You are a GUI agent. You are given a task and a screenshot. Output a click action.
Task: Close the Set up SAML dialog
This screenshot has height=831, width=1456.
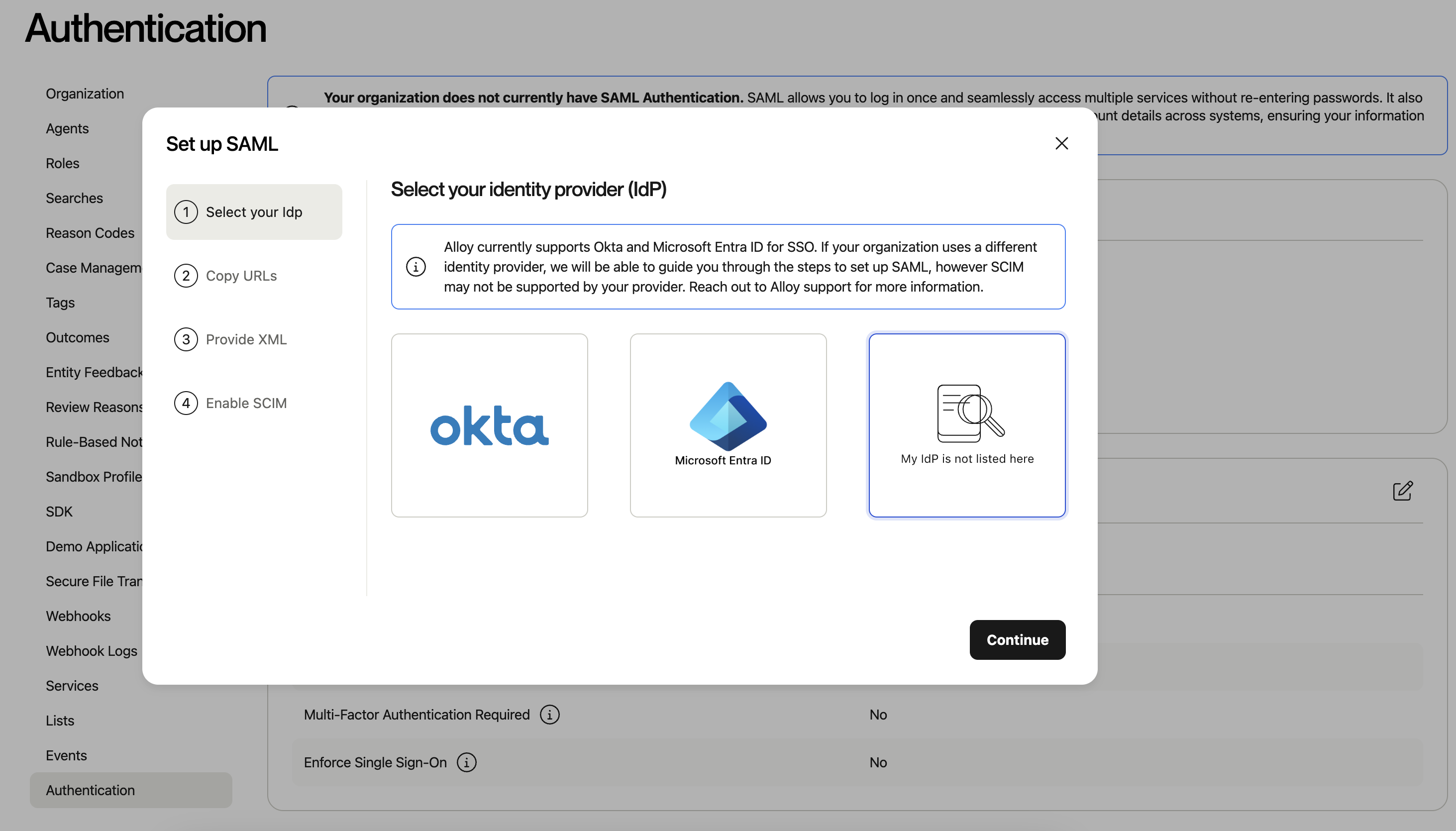1061,143
